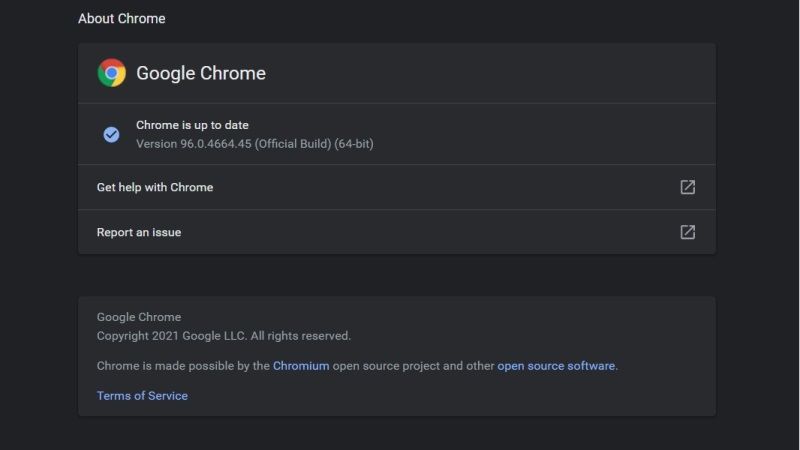
Task: Click the blue up-to-date checkmark icon
Action: pyautogui.click(x=111, y=135)
